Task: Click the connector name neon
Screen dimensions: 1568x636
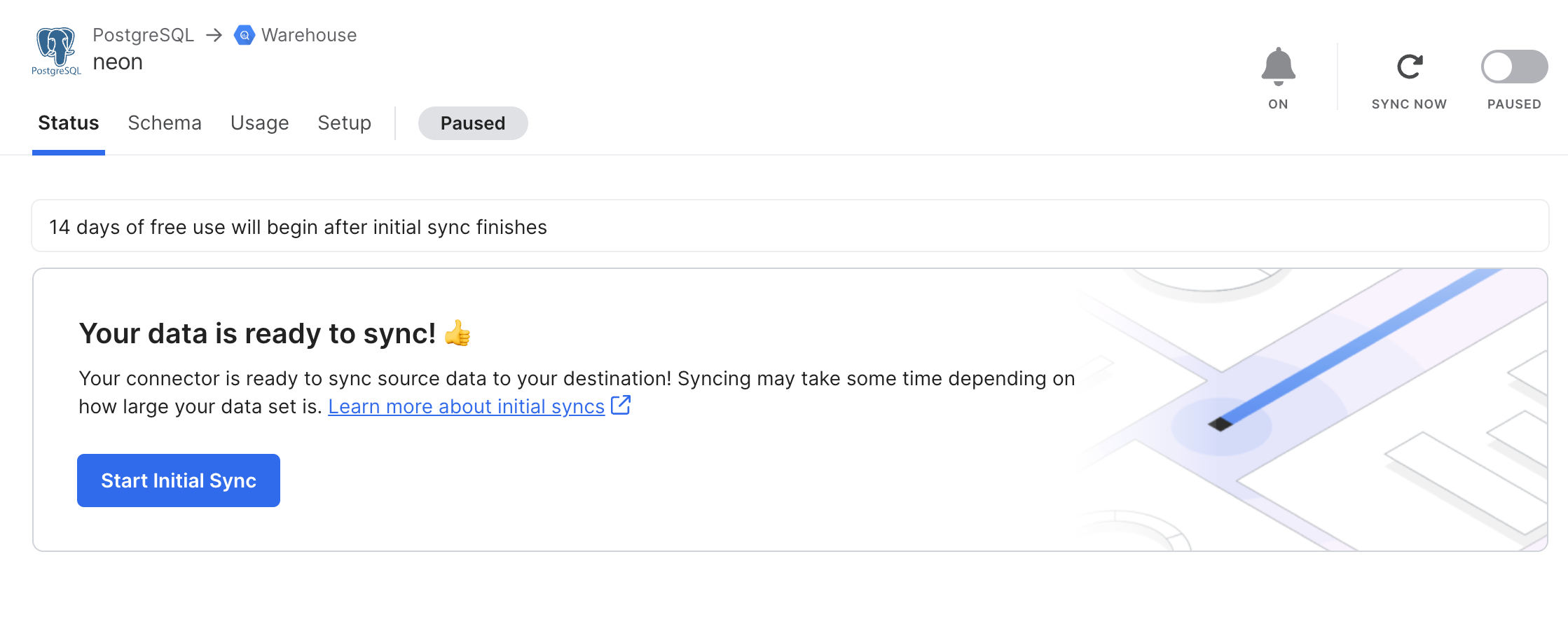Action: [x=118, y=62]
